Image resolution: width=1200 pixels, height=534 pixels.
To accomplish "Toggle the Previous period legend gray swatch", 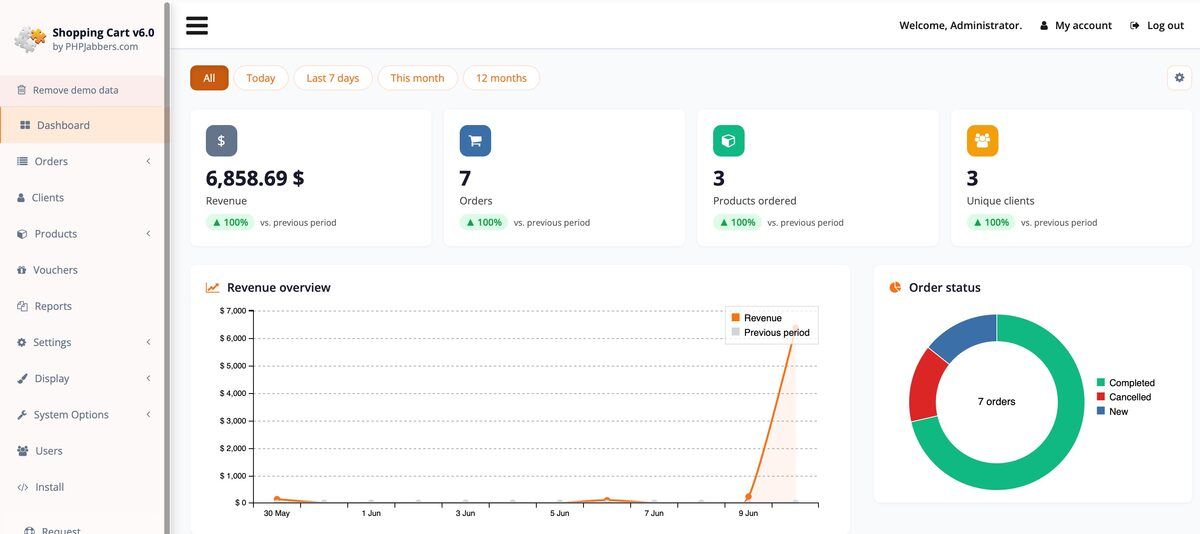I will (736, 332).
